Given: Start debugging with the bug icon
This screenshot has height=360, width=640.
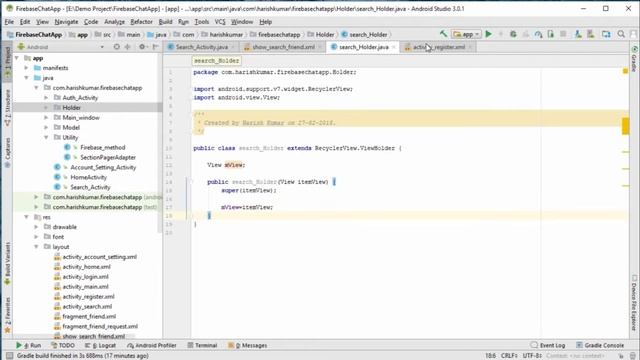Looking at the screenshot, I should click(x=513, y=34).
